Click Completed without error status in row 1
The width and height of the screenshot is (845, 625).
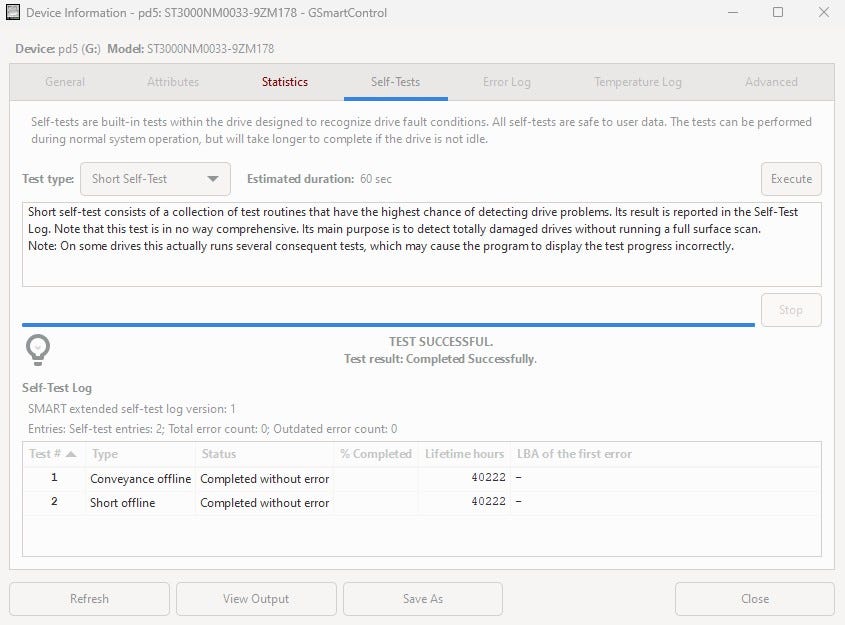(x=264, y=478)
